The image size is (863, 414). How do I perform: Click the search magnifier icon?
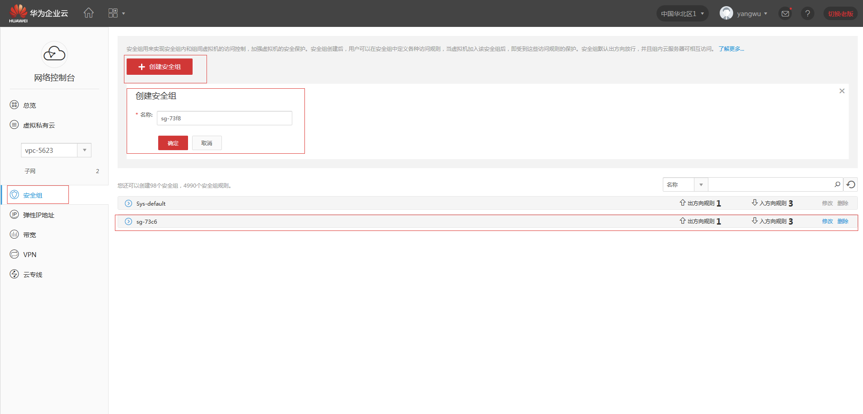[x=837, y=185]
